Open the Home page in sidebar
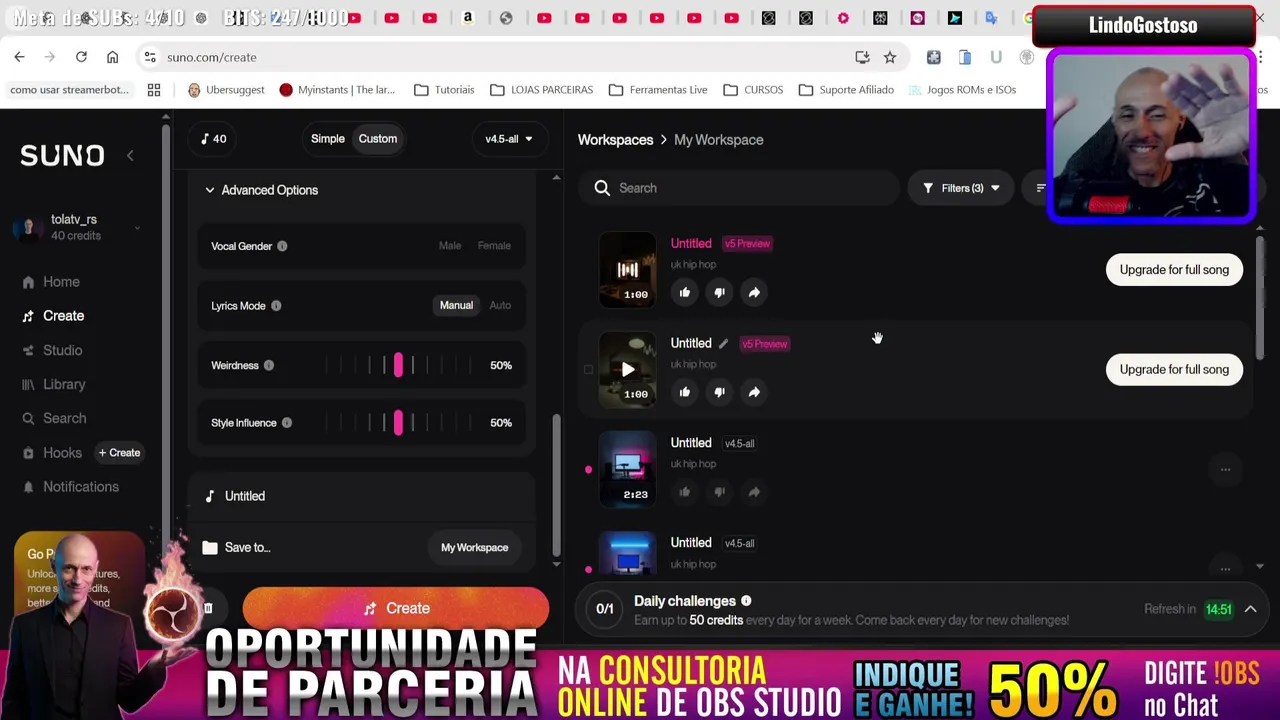Screen dimensions: 1280x720 [60, 282]
